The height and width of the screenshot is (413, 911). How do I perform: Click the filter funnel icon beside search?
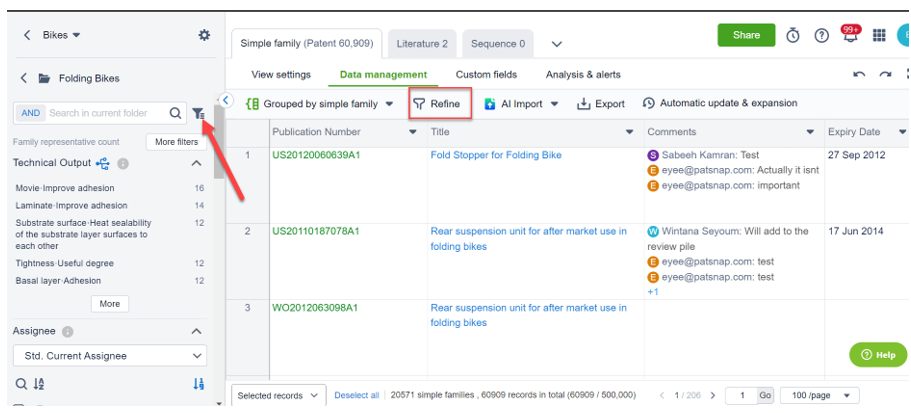[x=198, y=114]
